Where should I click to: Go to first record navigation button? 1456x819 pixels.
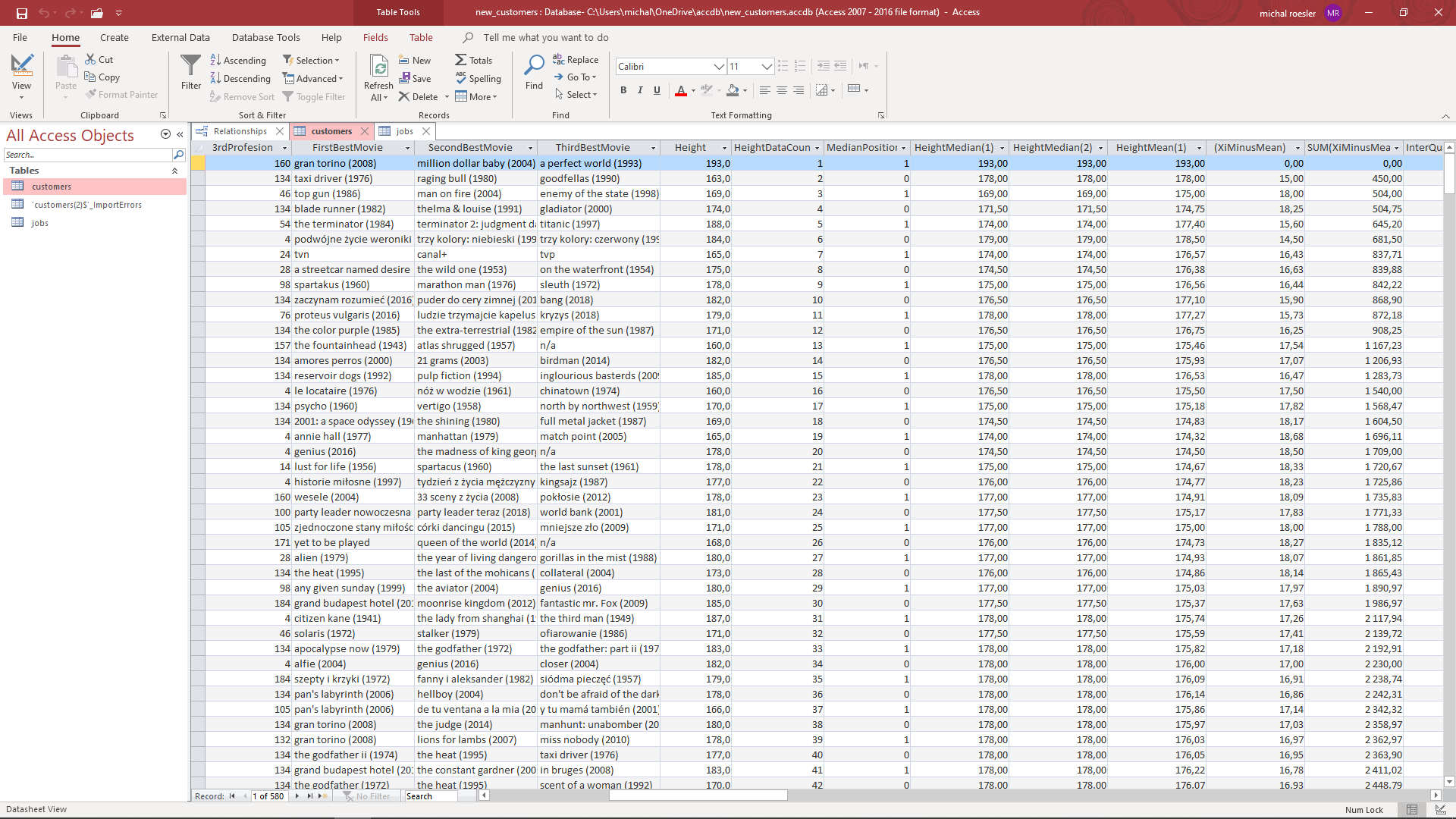point(232,796)
